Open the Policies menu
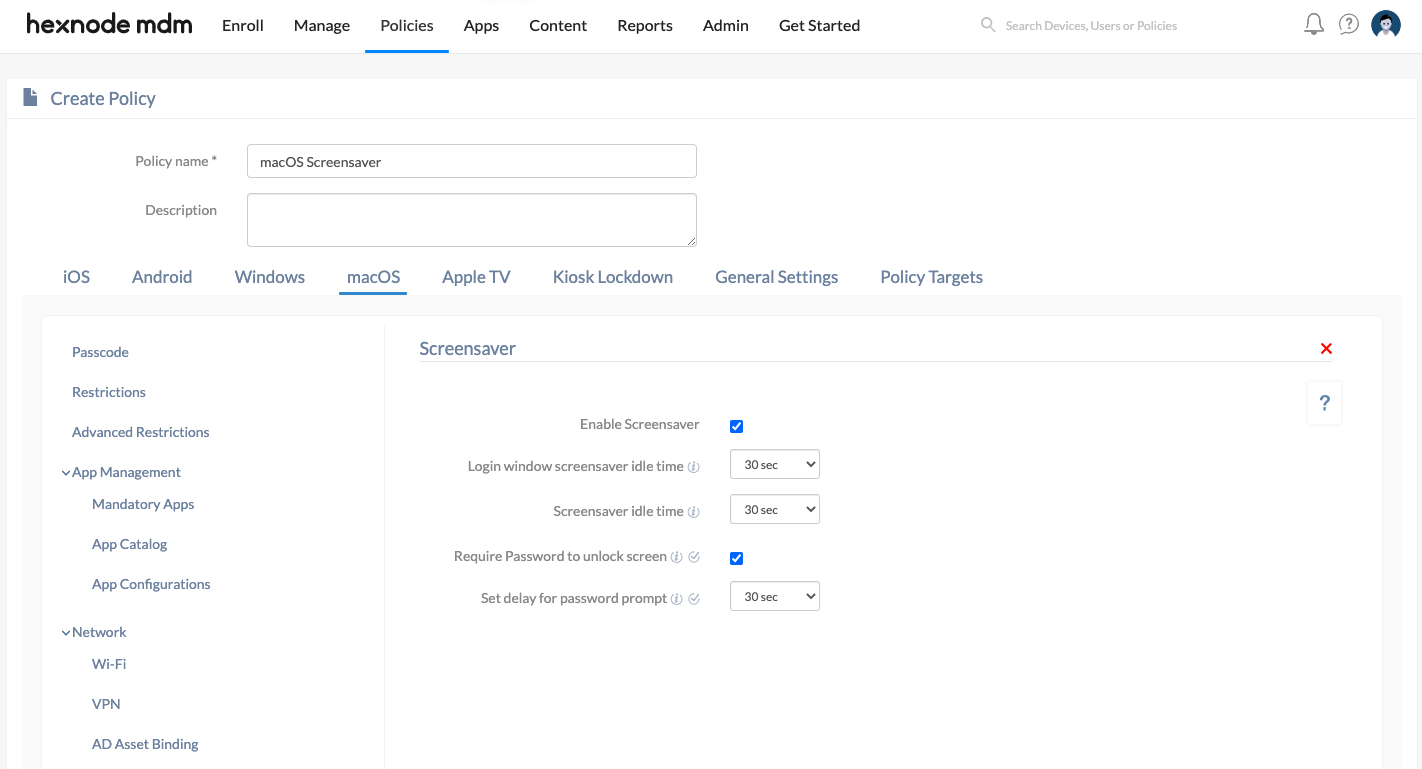Screen dimensions: 1422x769 pos(407,26)
